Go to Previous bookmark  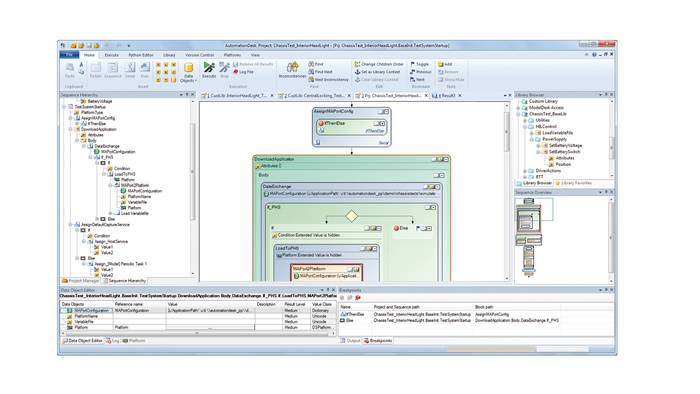421,72
